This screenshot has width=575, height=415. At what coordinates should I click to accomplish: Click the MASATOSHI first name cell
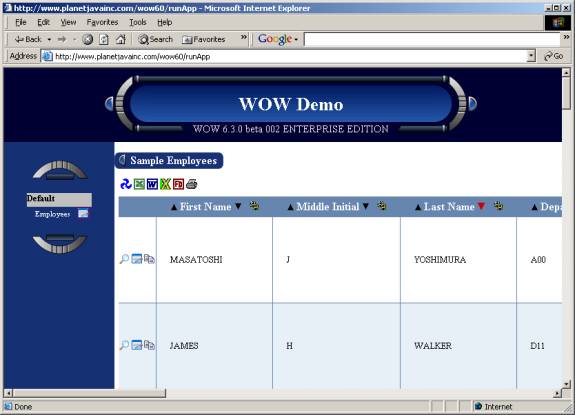[x=215, y=260]
